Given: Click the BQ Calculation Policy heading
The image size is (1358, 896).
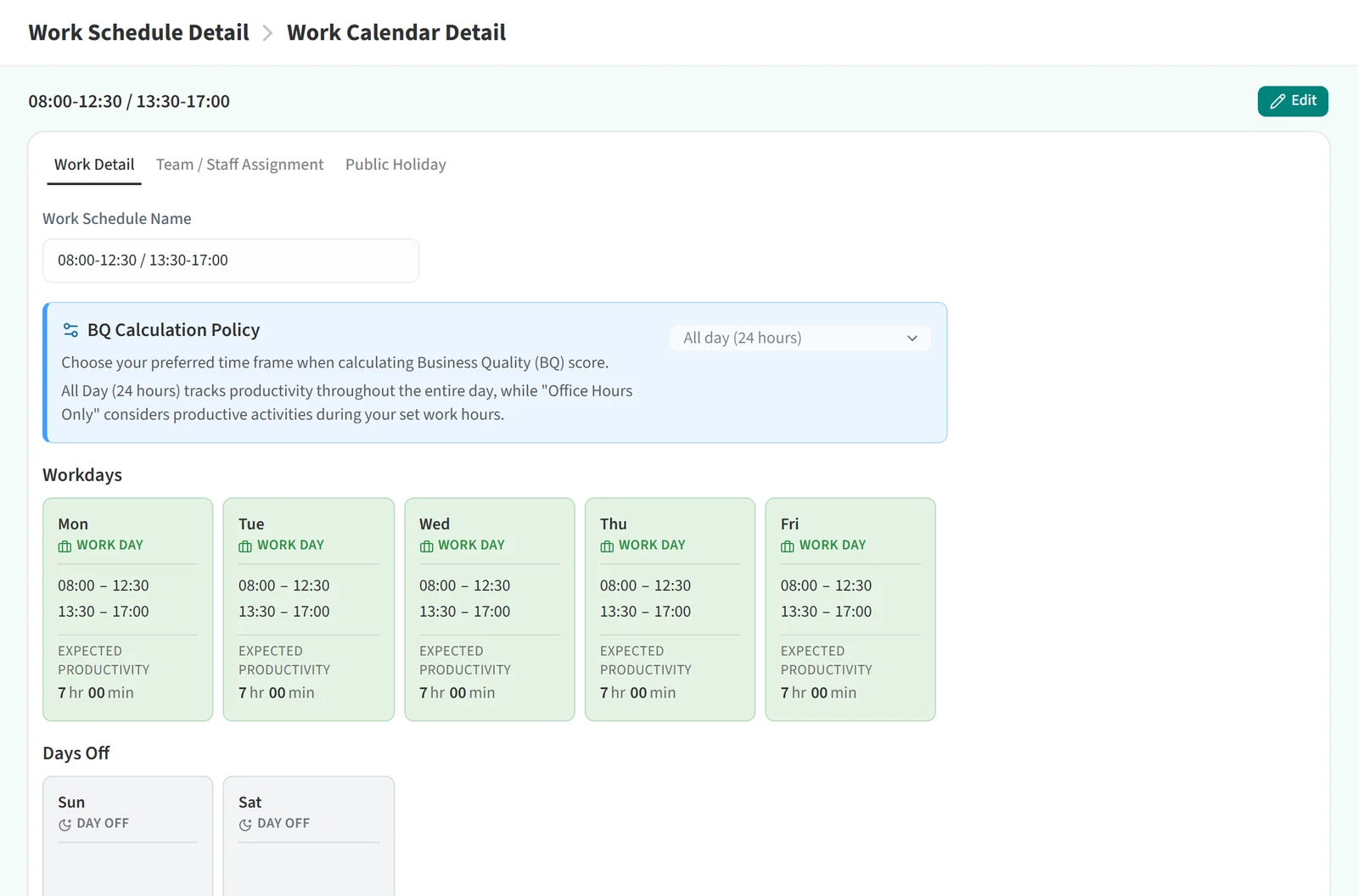Looking at the screenshot, I should pyautogui.click(x=174, y=330).
